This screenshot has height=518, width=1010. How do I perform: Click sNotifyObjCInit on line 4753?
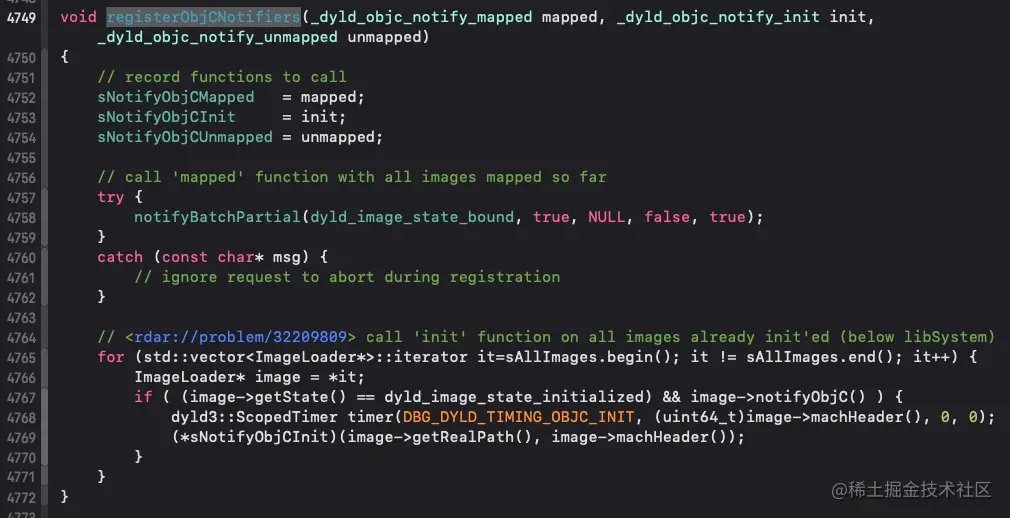pyautogui.click(x=167, y=117)
